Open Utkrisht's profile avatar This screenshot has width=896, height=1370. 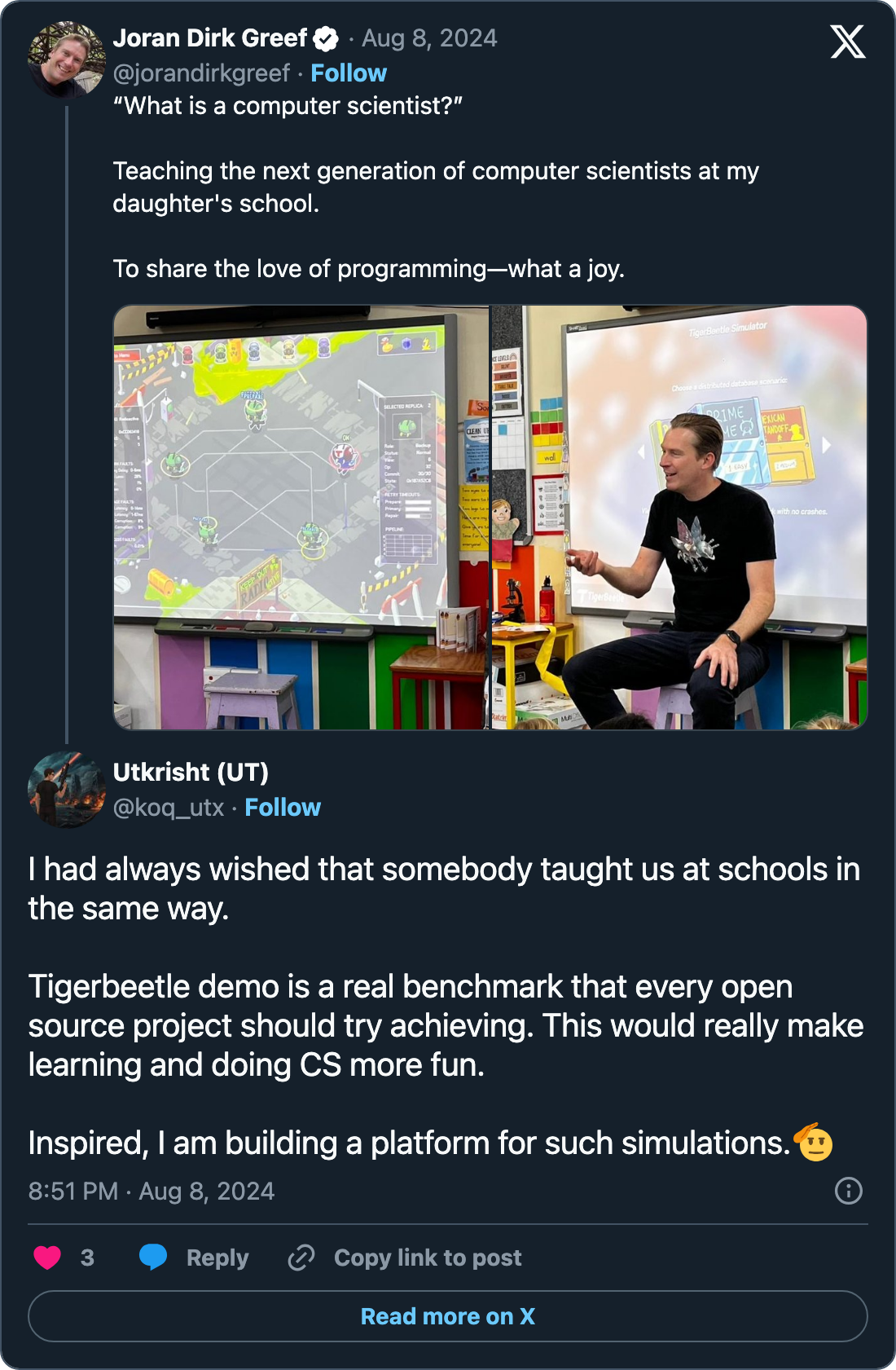(x=67, y=790)
